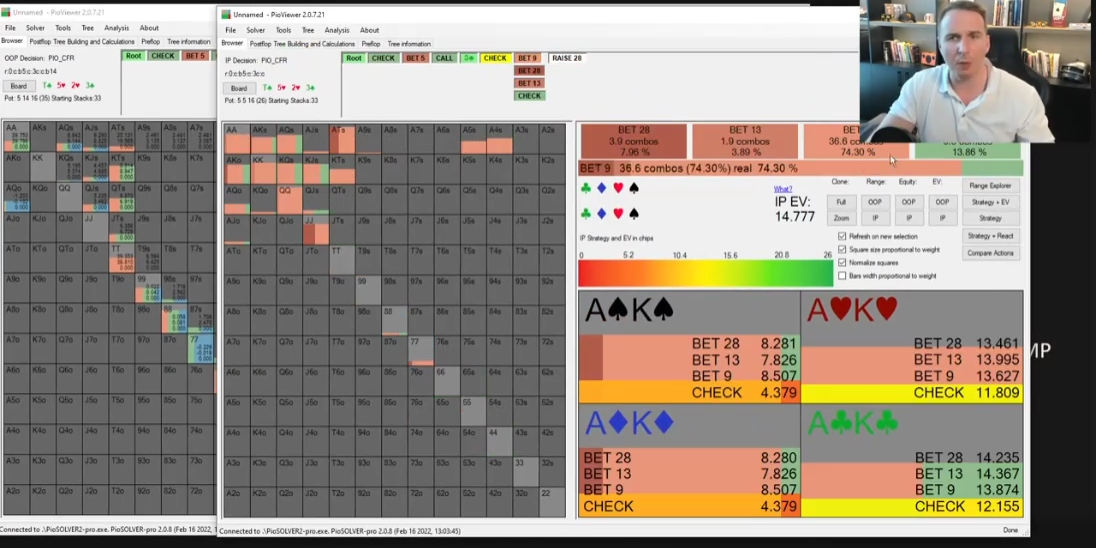Toggle Square size proportional to weight checkbox

click(842, 250)
